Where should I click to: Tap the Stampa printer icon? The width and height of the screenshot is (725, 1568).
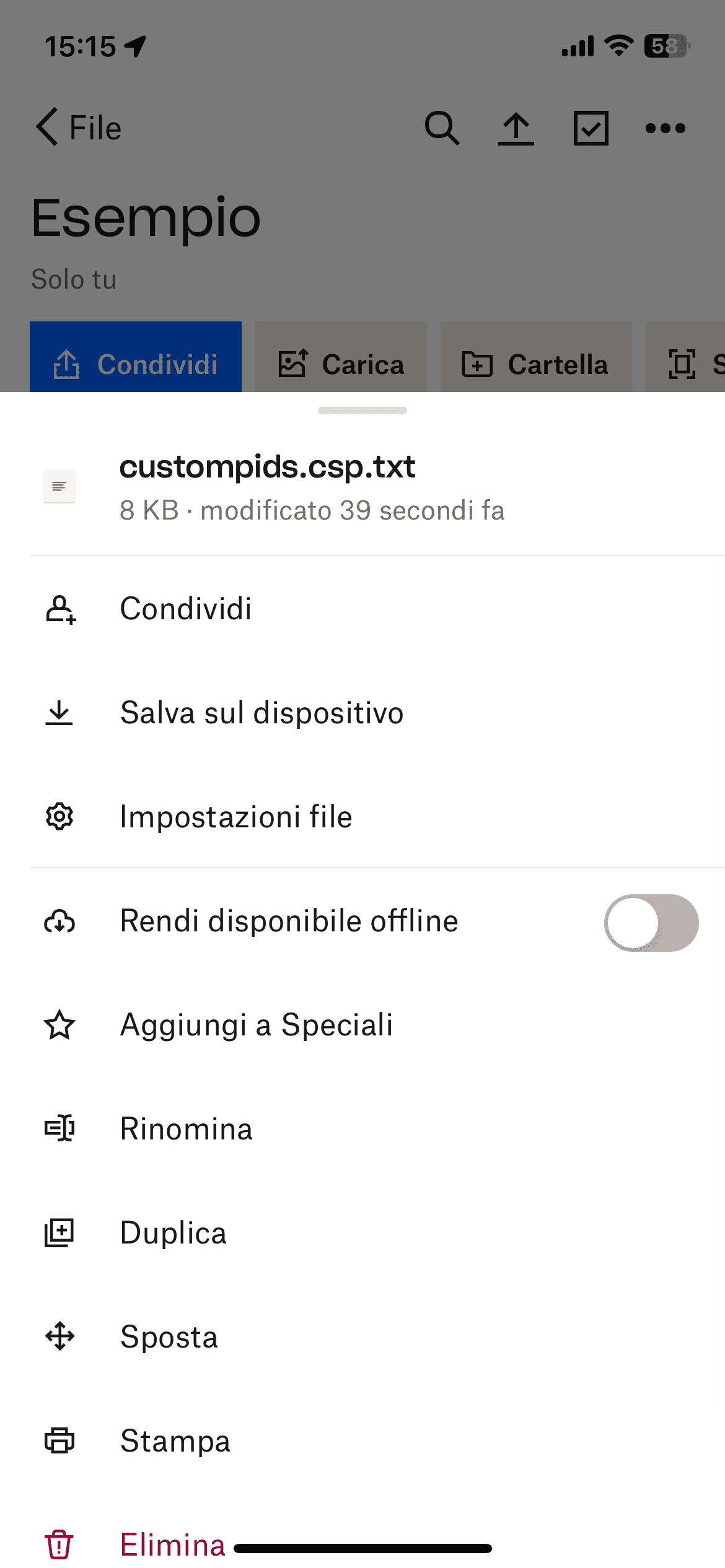(59, 1440)
